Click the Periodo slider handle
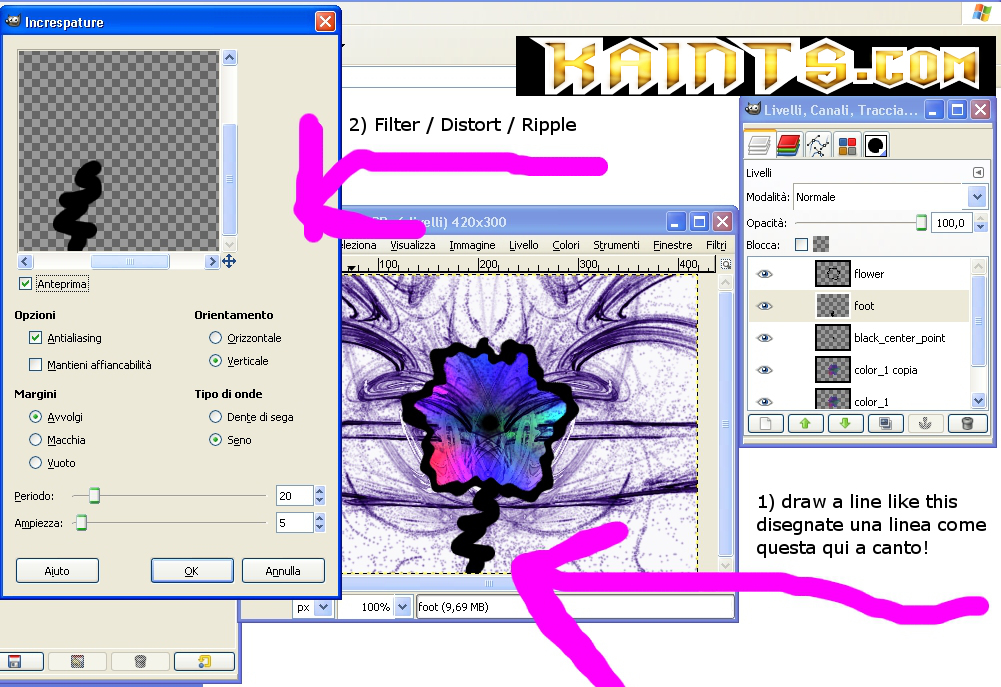Screen dimensions: 1001x687 (x=94, y=495)
